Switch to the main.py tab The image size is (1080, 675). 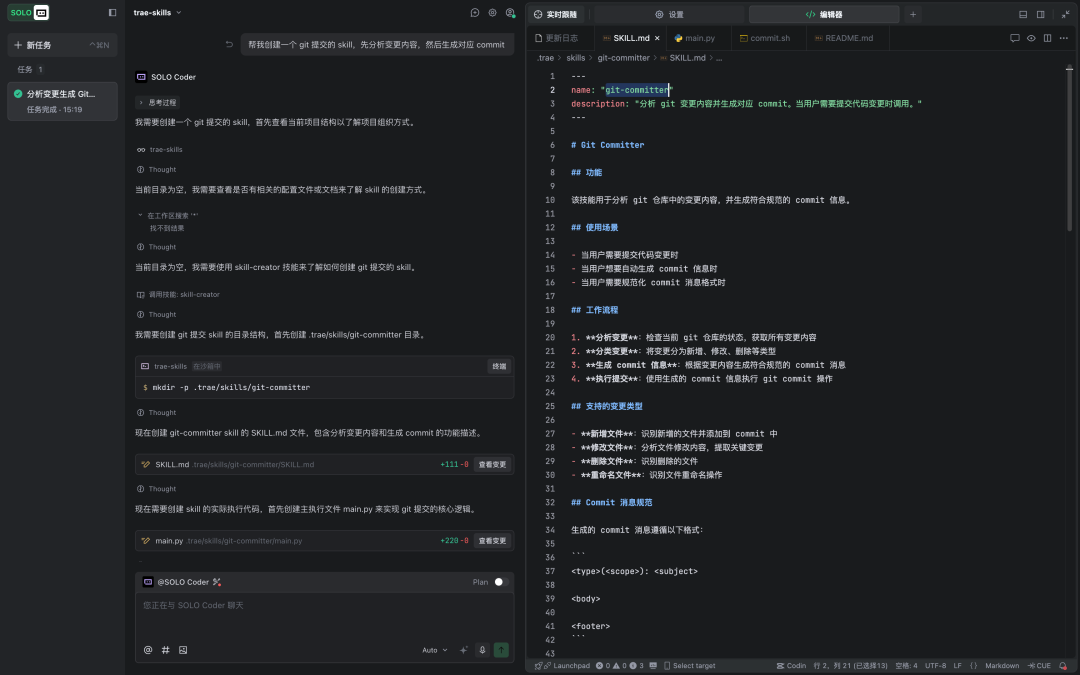700,37
